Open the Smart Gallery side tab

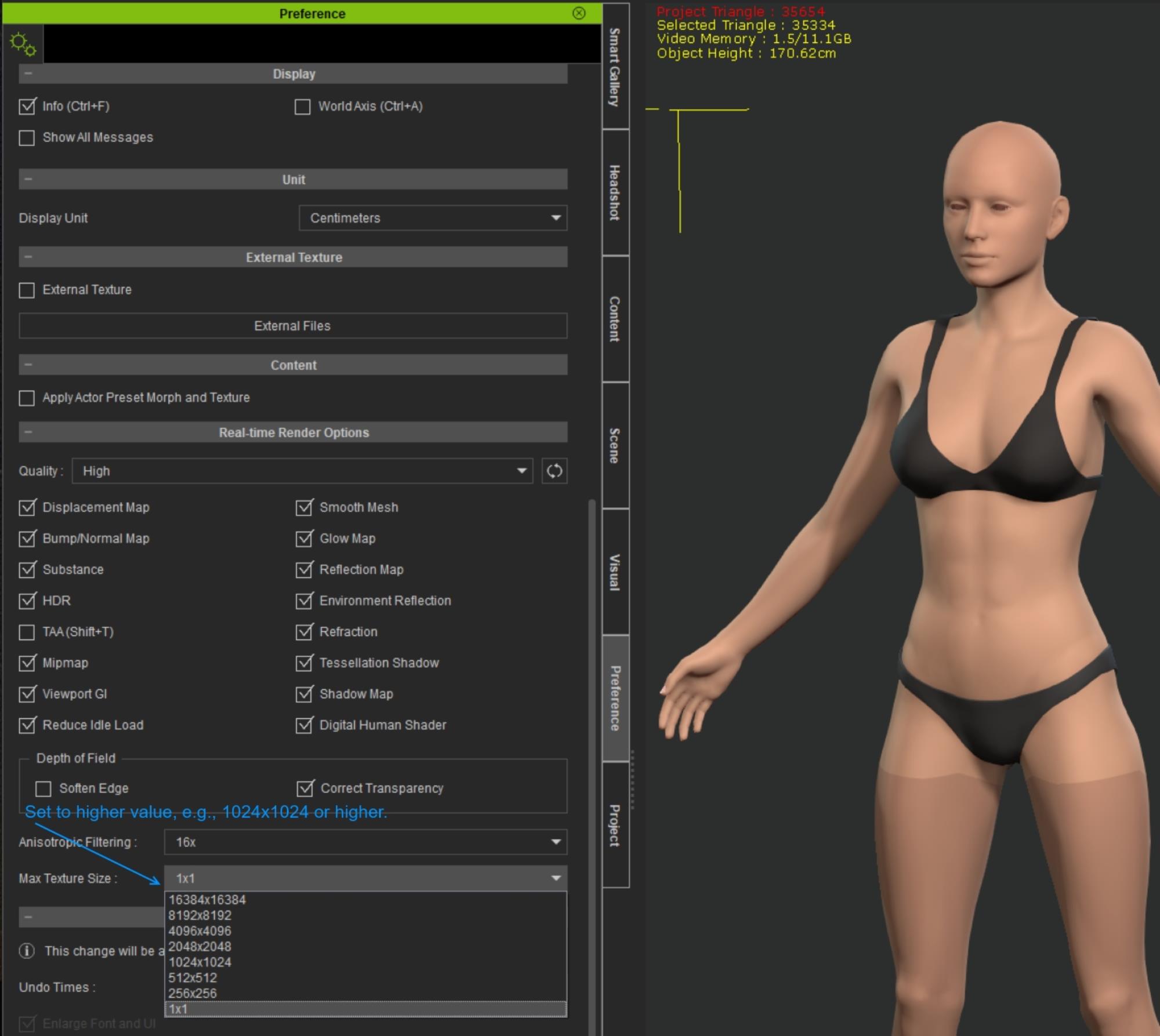pos(615,66)
